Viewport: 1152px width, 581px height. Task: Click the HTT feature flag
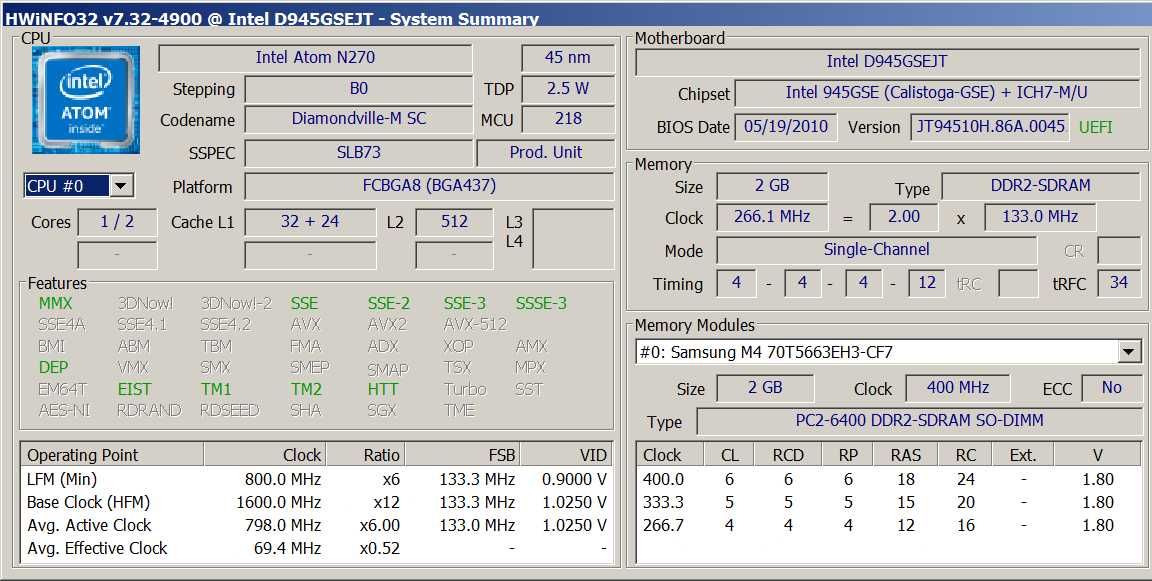tap(383, 389)
